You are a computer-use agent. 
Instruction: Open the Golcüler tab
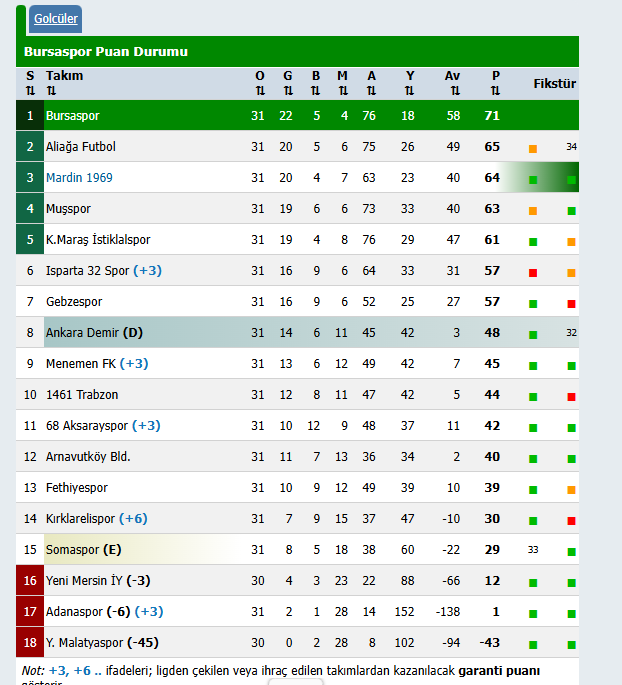[56, 19]
